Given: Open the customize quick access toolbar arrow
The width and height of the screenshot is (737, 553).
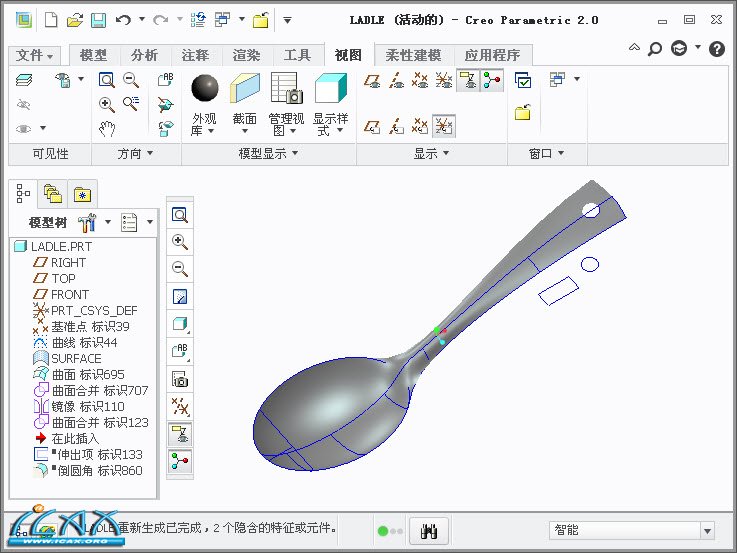Looking at the screenshot, I should pos(287,20).
